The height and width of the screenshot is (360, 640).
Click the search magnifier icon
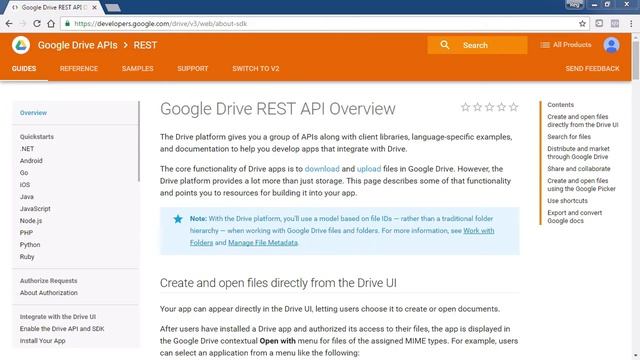pyautogui.click(x=445, y=45)
